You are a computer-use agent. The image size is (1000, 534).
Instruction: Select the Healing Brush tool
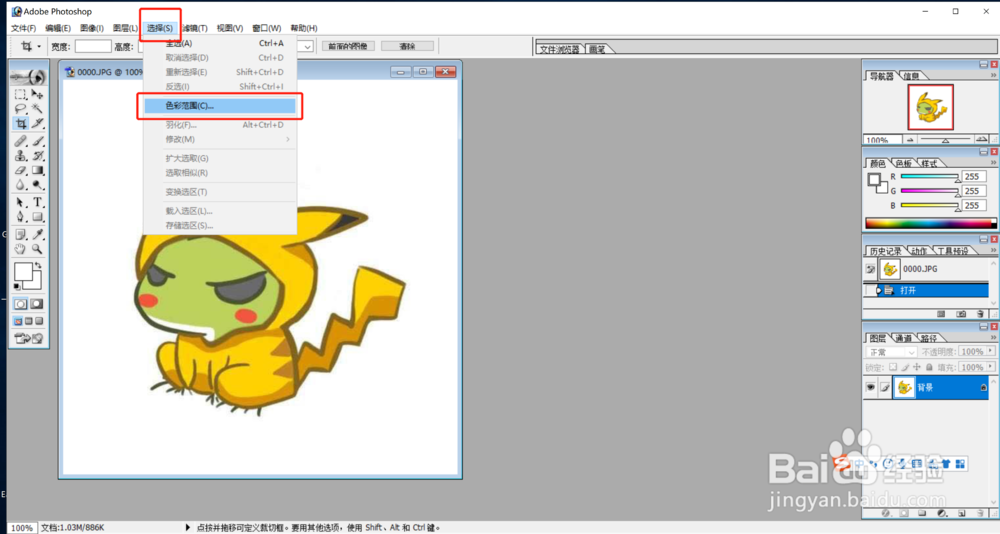tap(20, 141)
